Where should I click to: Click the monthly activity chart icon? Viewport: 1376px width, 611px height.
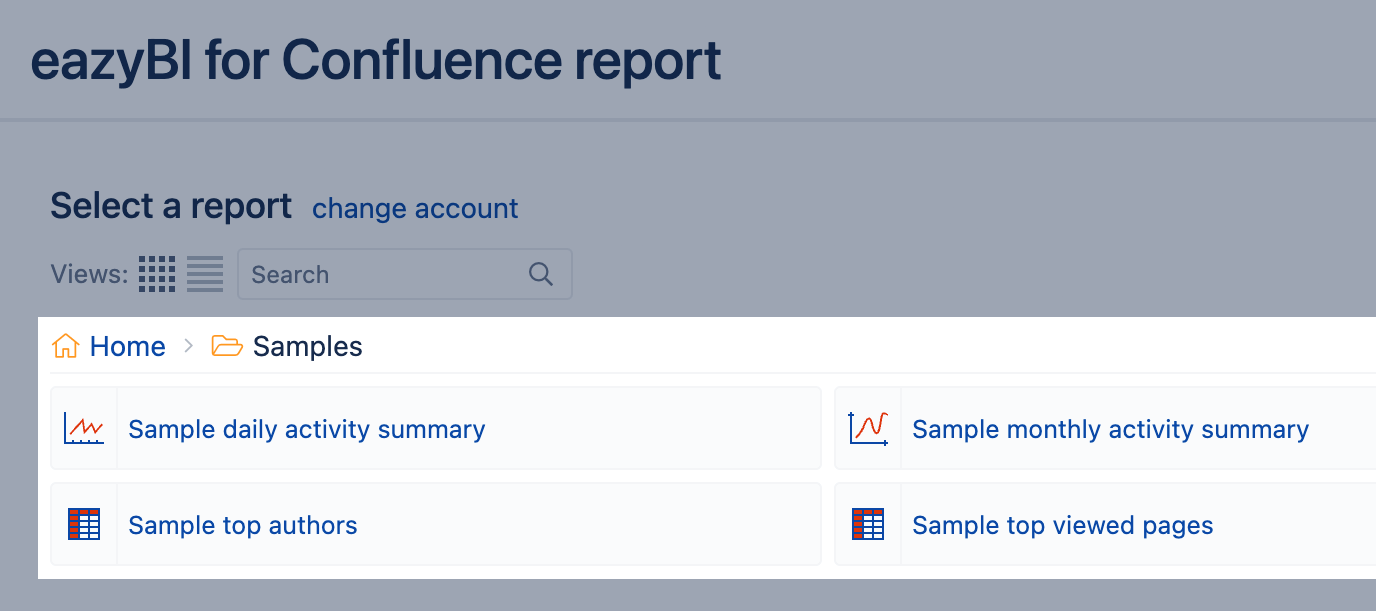coord(868,428)
